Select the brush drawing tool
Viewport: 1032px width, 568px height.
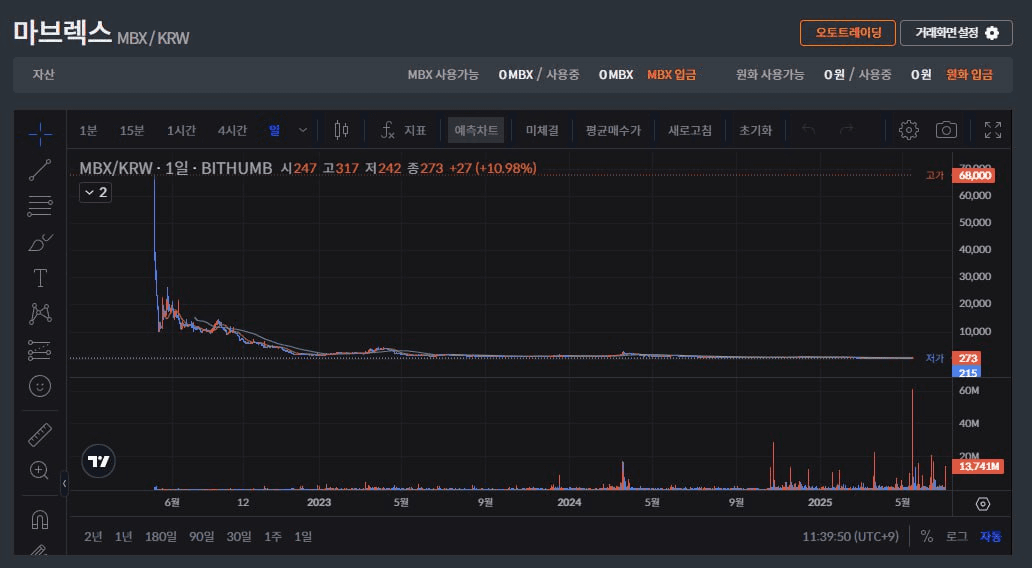tap(40, 242)
